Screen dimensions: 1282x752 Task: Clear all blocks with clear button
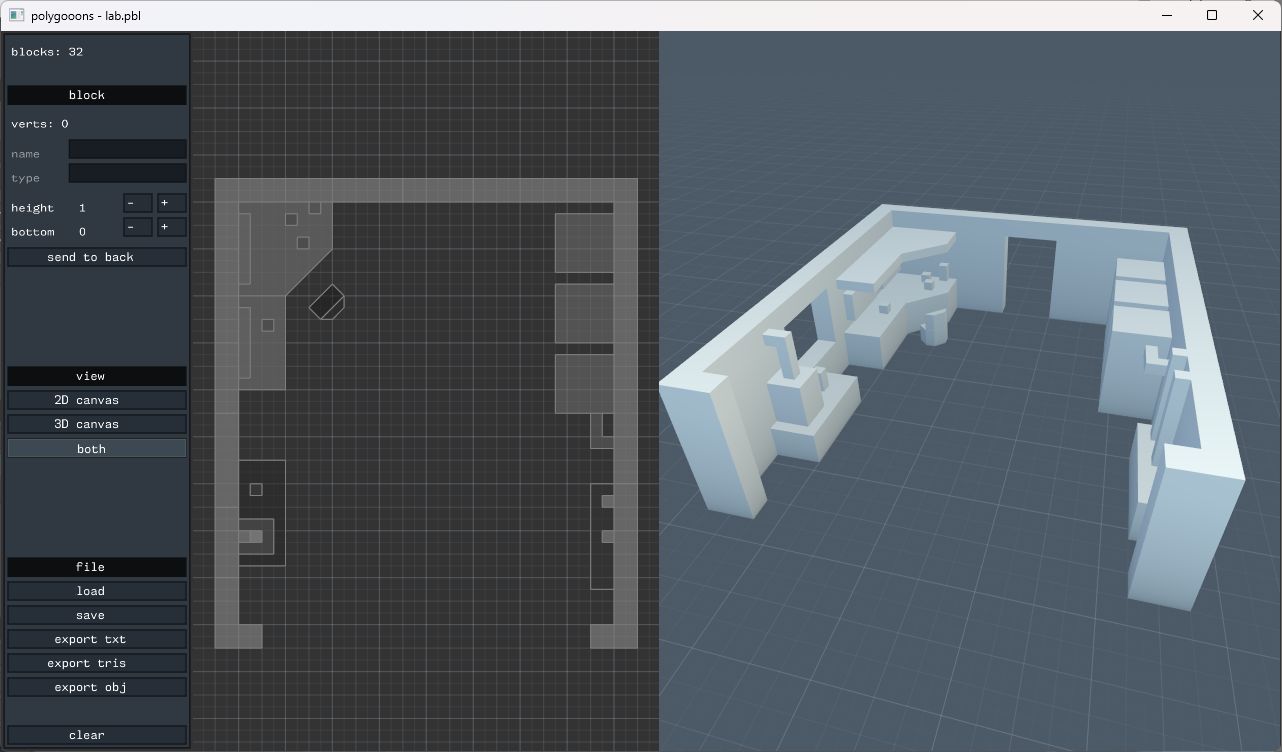97,735
